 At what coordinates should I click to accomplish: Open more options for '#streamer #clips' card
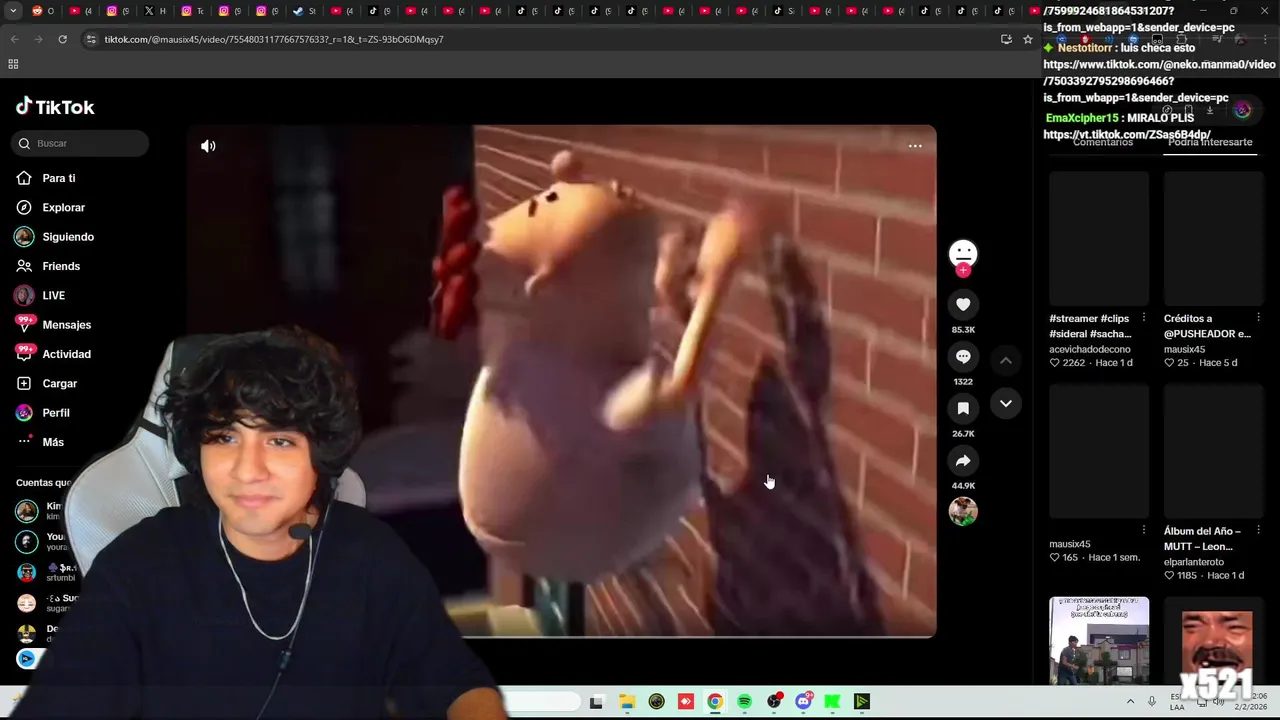point(1144,318)
